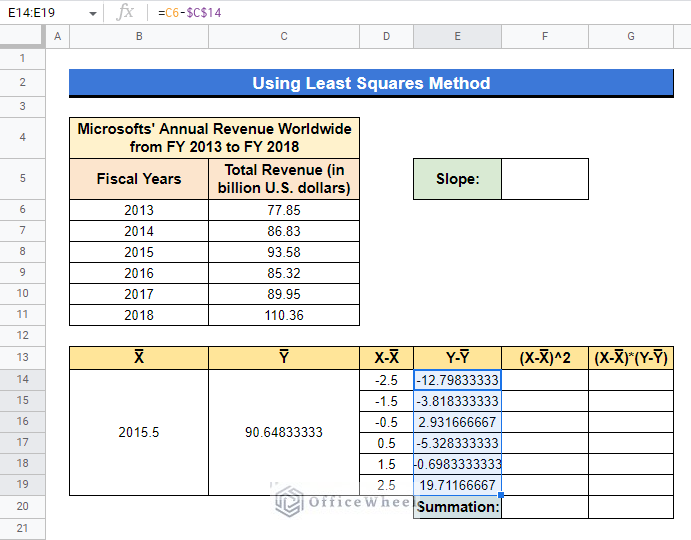
Task: Select row 20 header
Action: (22, 506)
